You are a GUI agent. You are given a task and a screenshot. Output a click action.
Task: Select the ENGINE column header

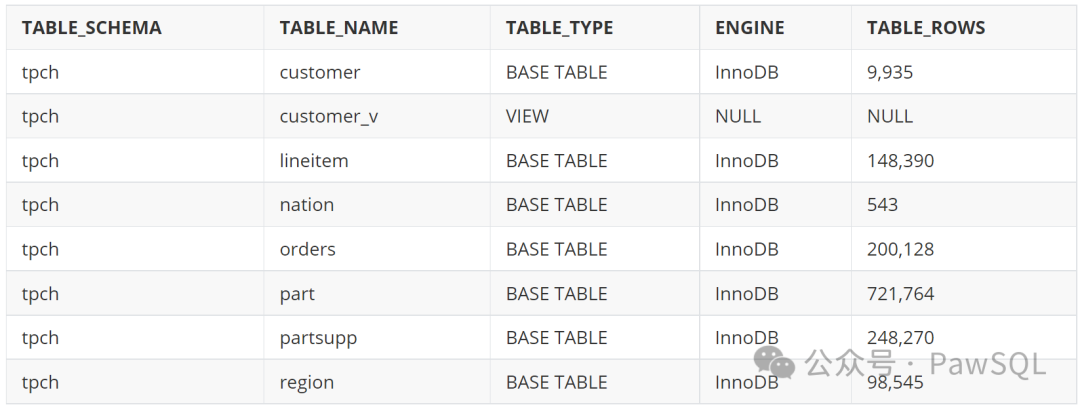pyautogui.click(x=751, y=28)
